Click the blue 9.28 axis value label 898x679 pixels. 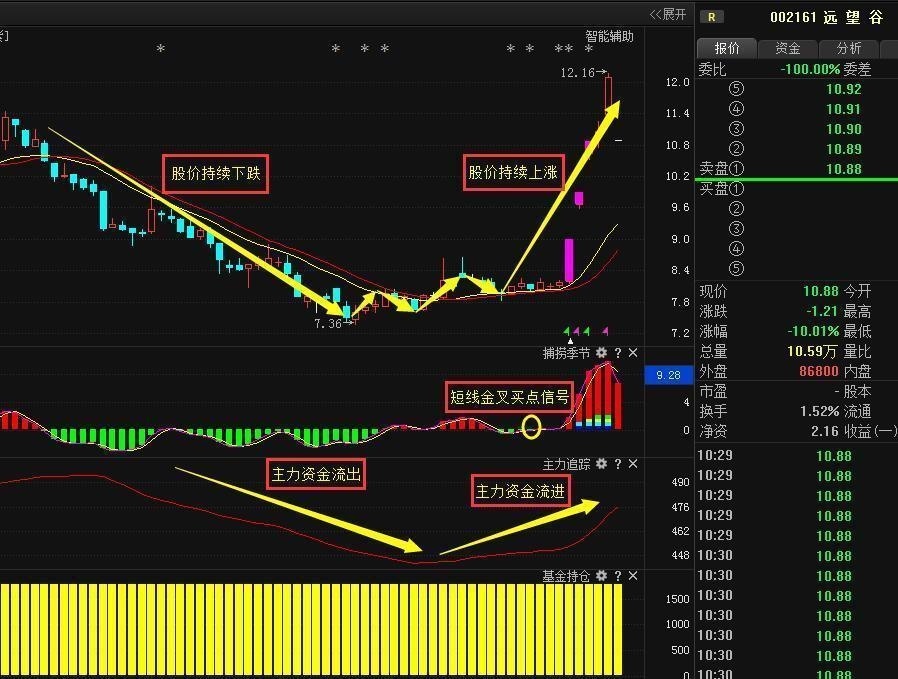(668, 376)
